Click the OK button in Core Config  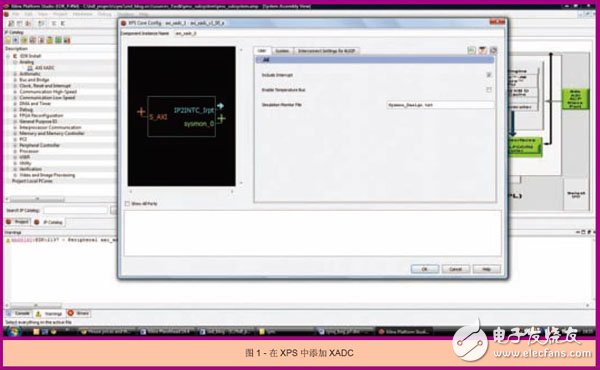[425, 269]
